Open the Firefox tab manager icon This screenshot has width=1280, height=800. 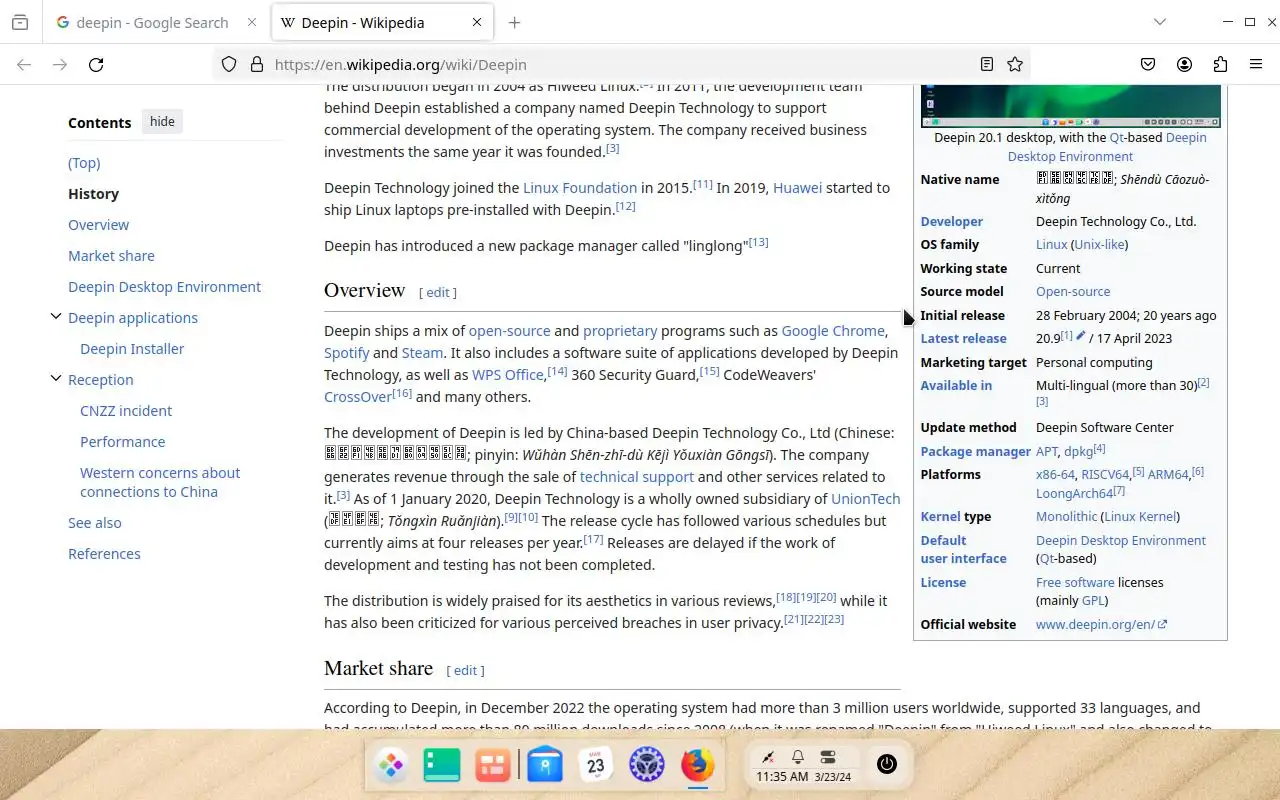pyautogui.click(x=20, y=22)
